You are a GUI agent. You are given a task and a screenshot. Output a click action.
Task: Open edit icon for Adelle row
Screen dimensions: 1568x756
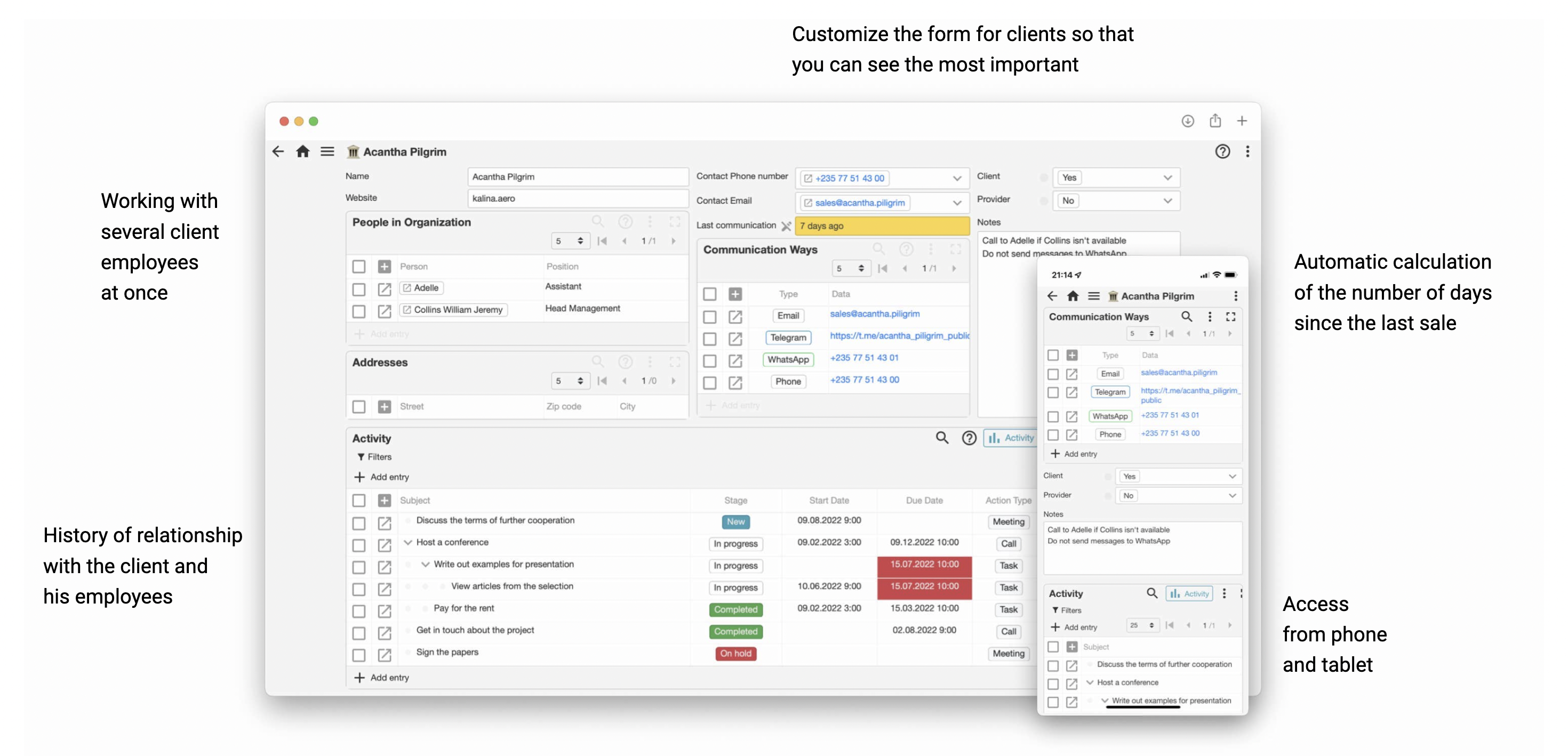384,288
